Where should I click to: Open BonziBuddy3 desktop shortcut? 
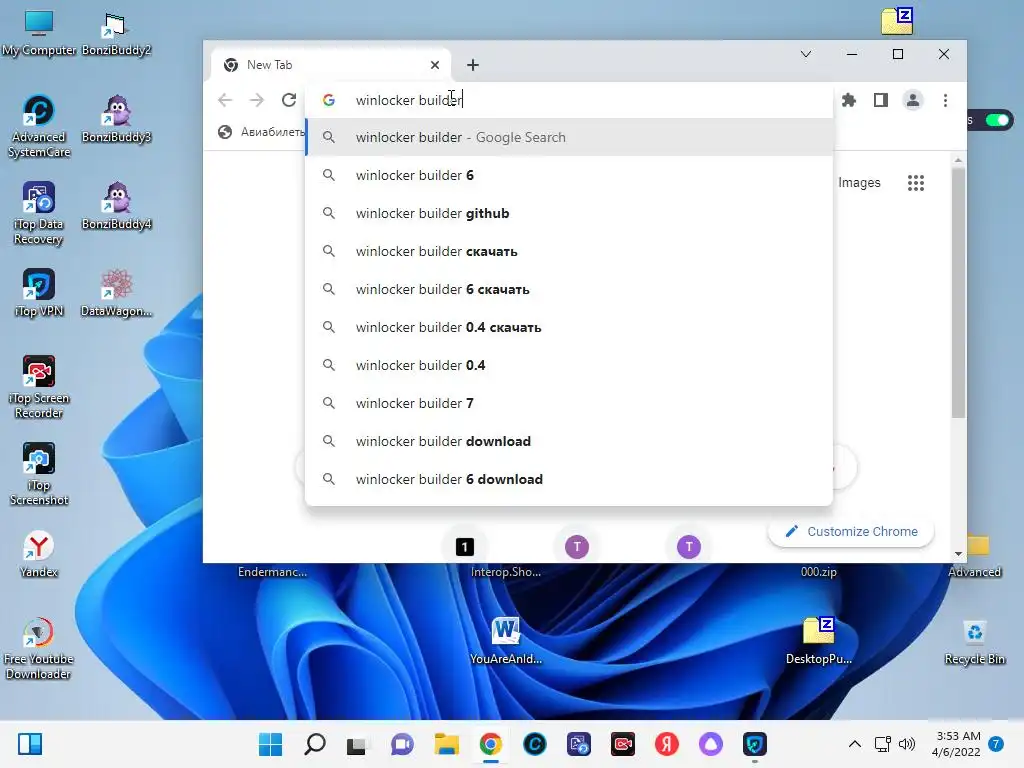coord(116,120)
